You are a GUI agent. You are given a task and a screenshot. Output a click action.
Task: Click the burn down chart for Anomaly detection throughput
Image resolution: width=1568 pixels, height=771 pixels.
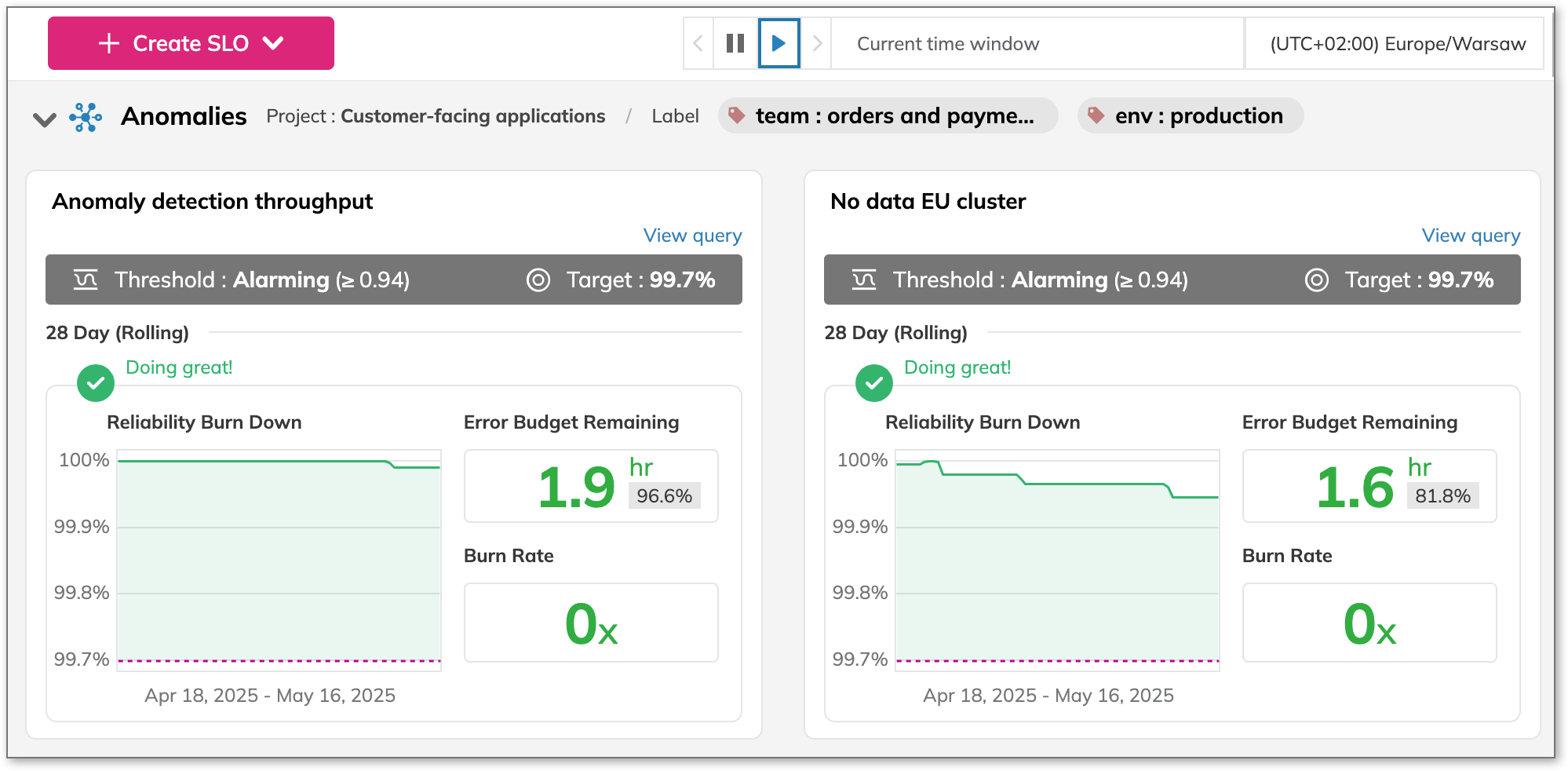point(279,560)
